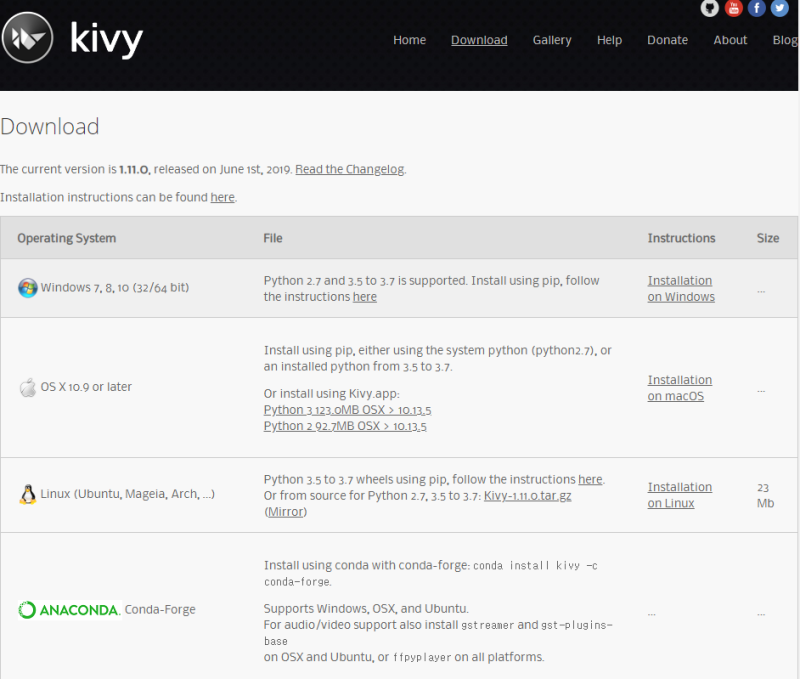Switch to the Blog page
The image size is (800, 679).
coord(785,40)
